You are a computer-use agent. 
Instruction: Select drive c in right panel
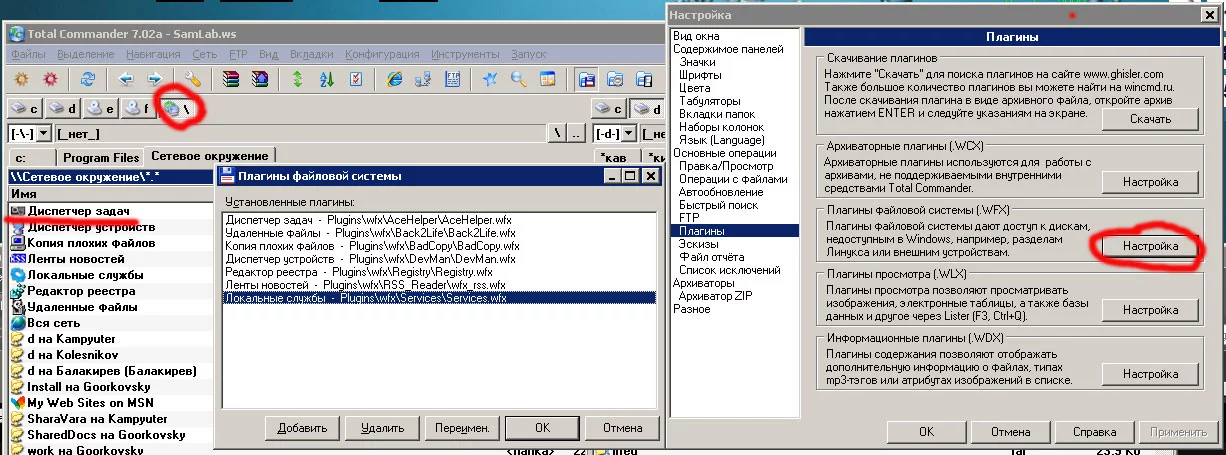click(x=610, y=108)
